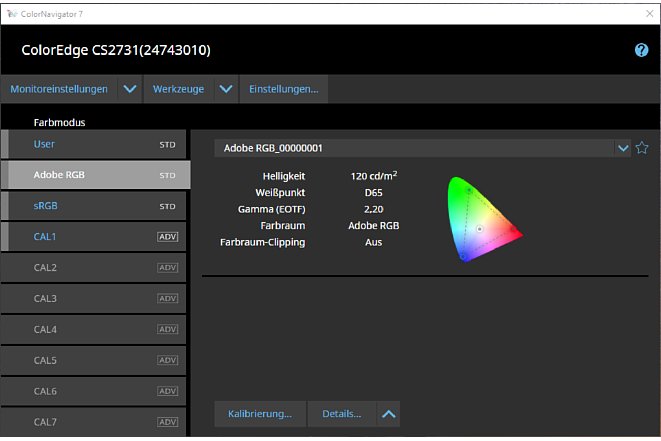The width and height of the screenshot is (661, 441).
Task: Click the Adobe RGB_00000001 target name field
Action: coord(415,148)
